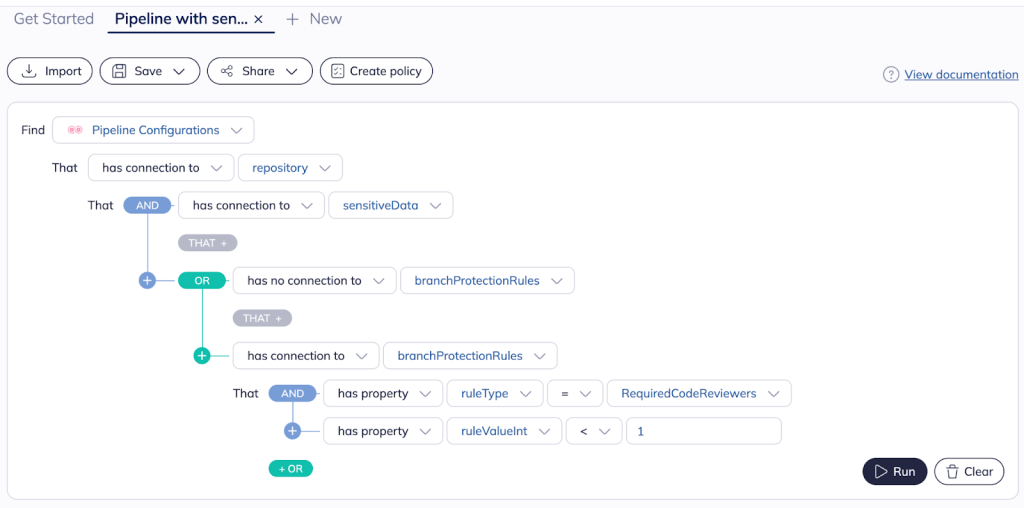Click the value input field containing 1
The image size is (1024, 508).
click(x=702, y=431)
